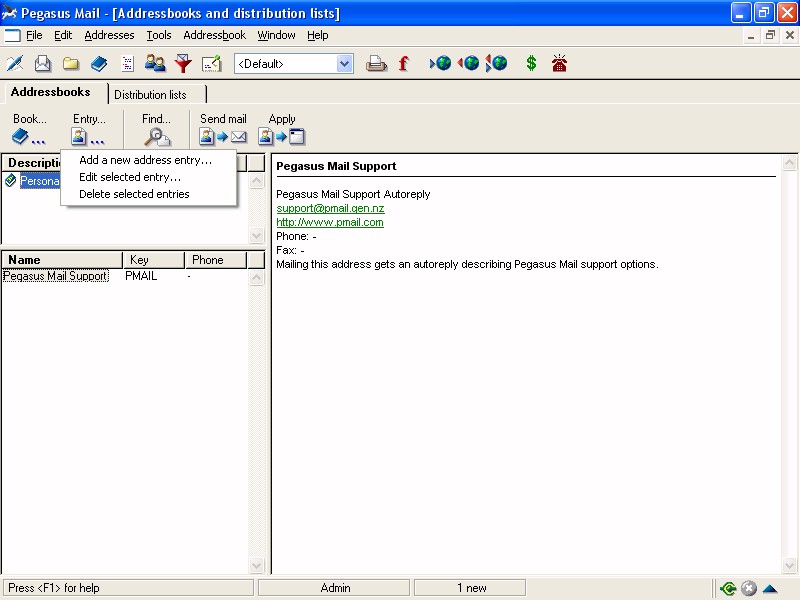Select the Pegasus Mail Support entry
Image resolution: width=800 pixels, height=600 pixels.
[56, 276]
